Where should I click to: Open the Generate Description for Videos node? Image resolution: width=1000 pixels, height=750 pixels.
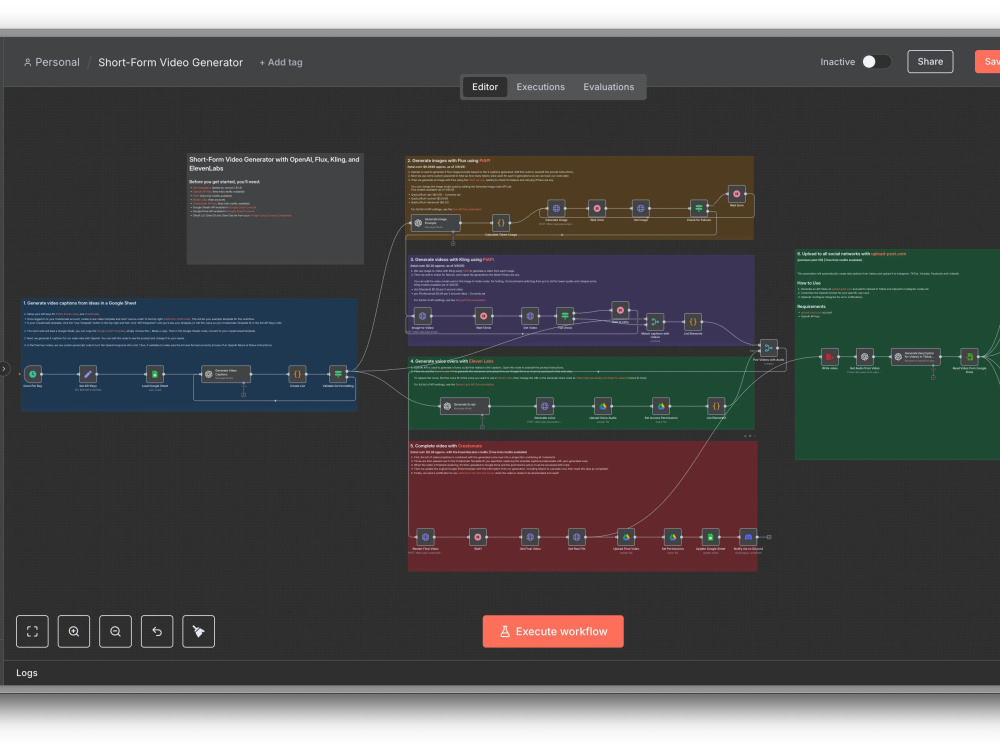[x=916, y=357]
